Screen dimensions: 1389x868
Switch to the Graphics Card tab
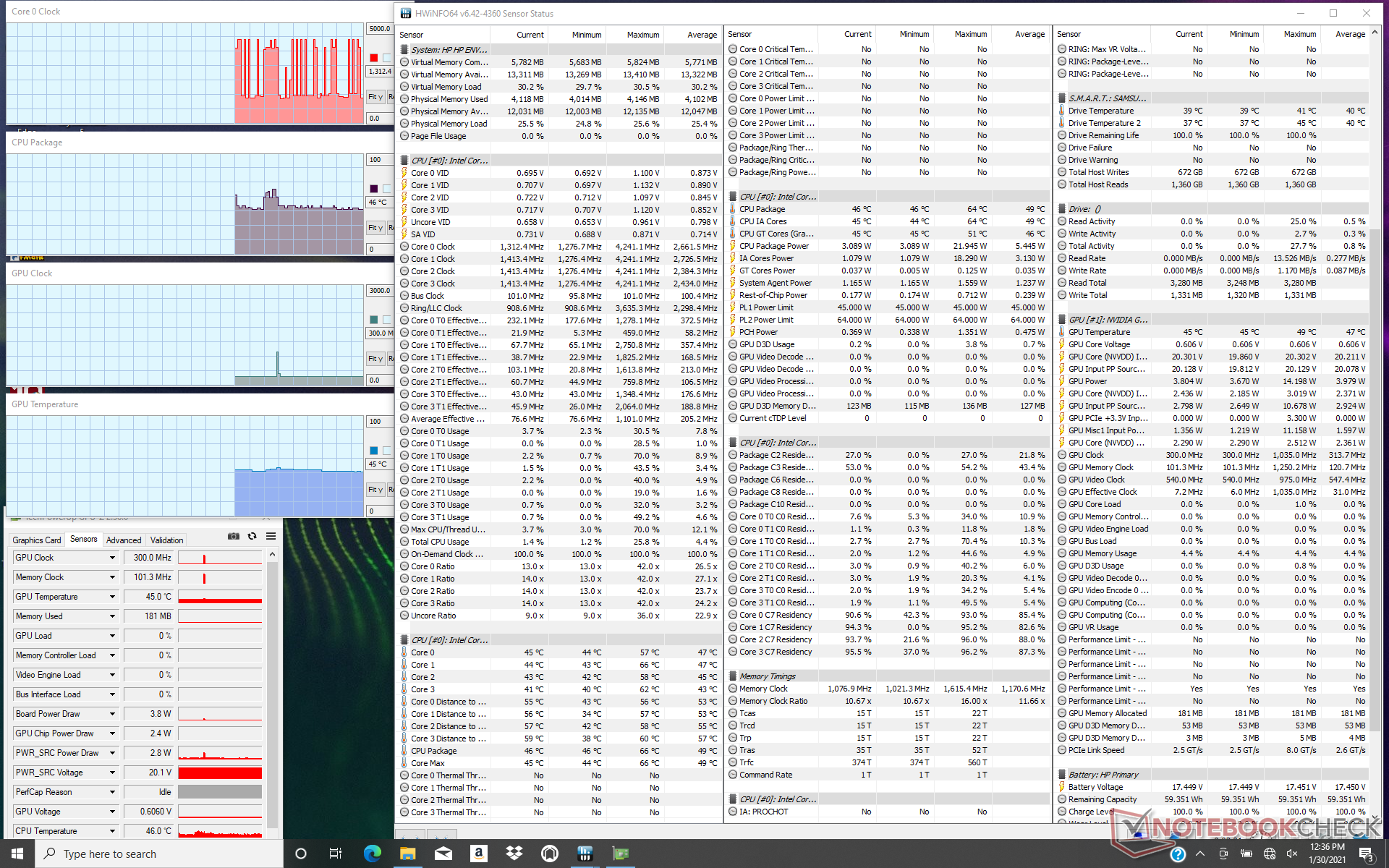click(x=37, y=540)
